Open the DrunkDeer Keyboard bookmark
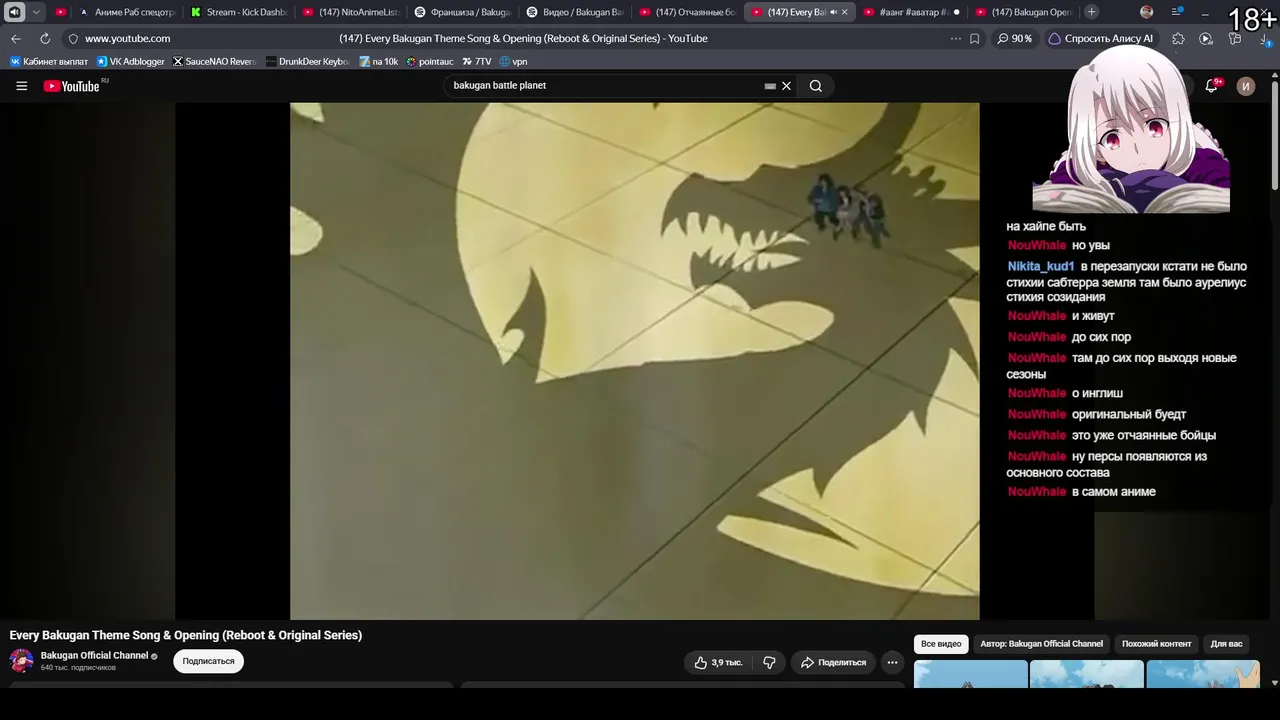The image size is (1280, 720). point(307,62)
